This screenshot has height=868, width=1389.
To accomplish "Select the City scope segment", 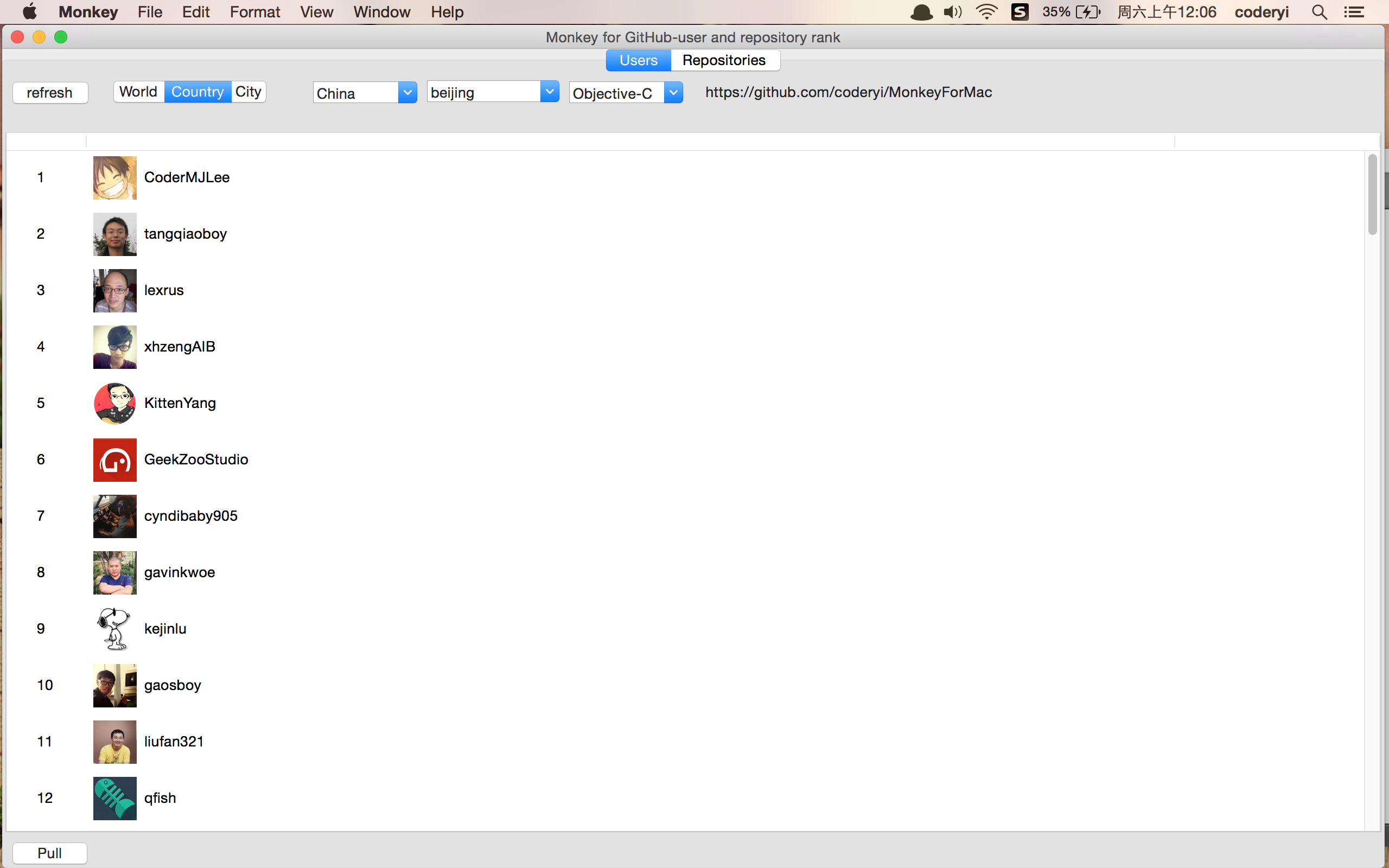I will [248, 92].
